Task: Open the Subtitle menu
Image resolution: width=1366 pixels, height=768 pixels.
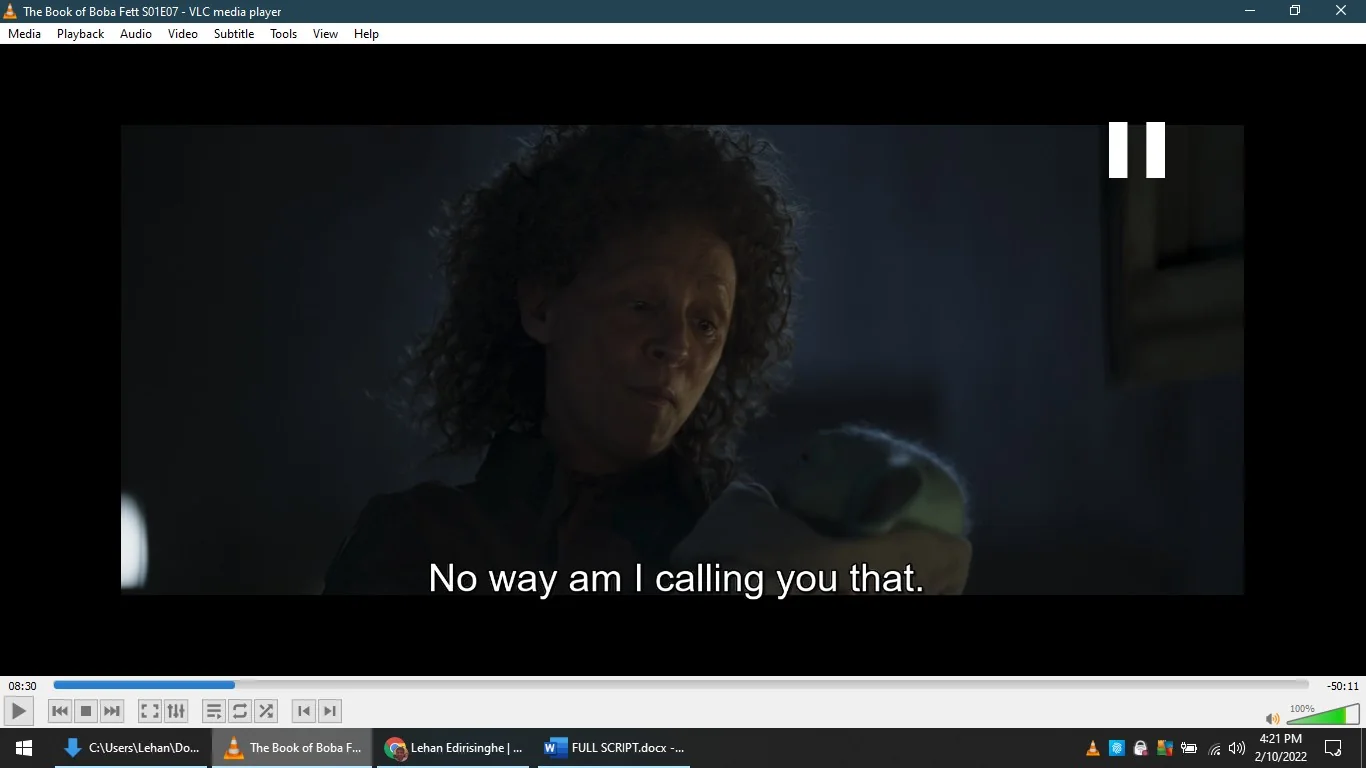Action: [234, 34]
